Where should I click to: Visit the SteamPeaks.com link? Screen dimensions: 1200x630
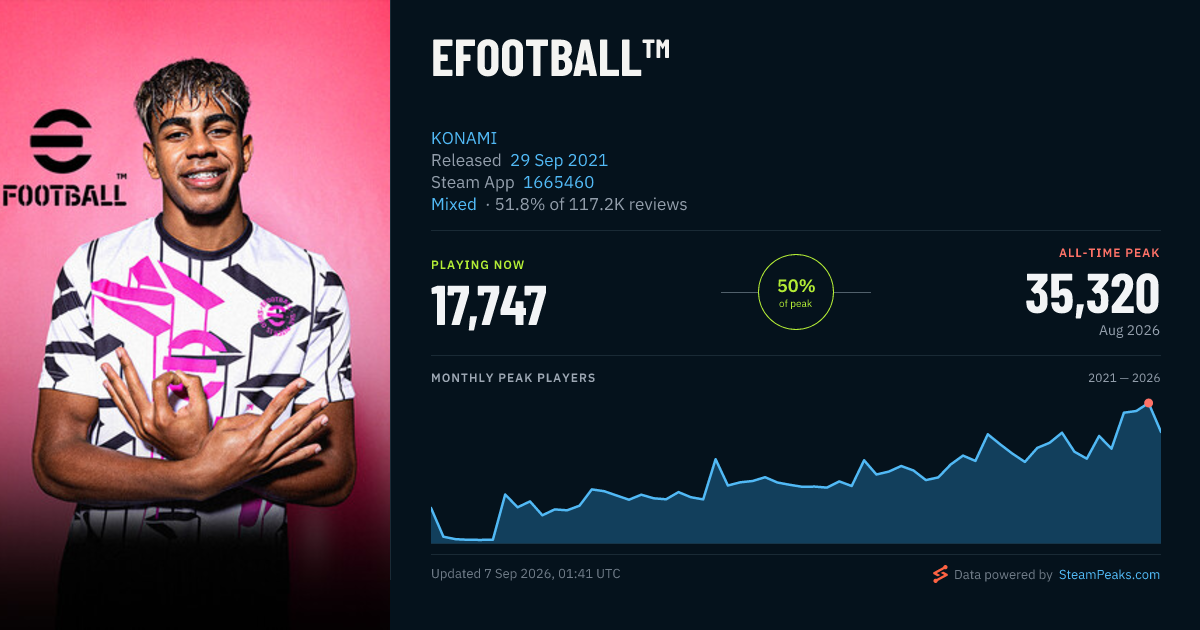tap(1109, 575)
